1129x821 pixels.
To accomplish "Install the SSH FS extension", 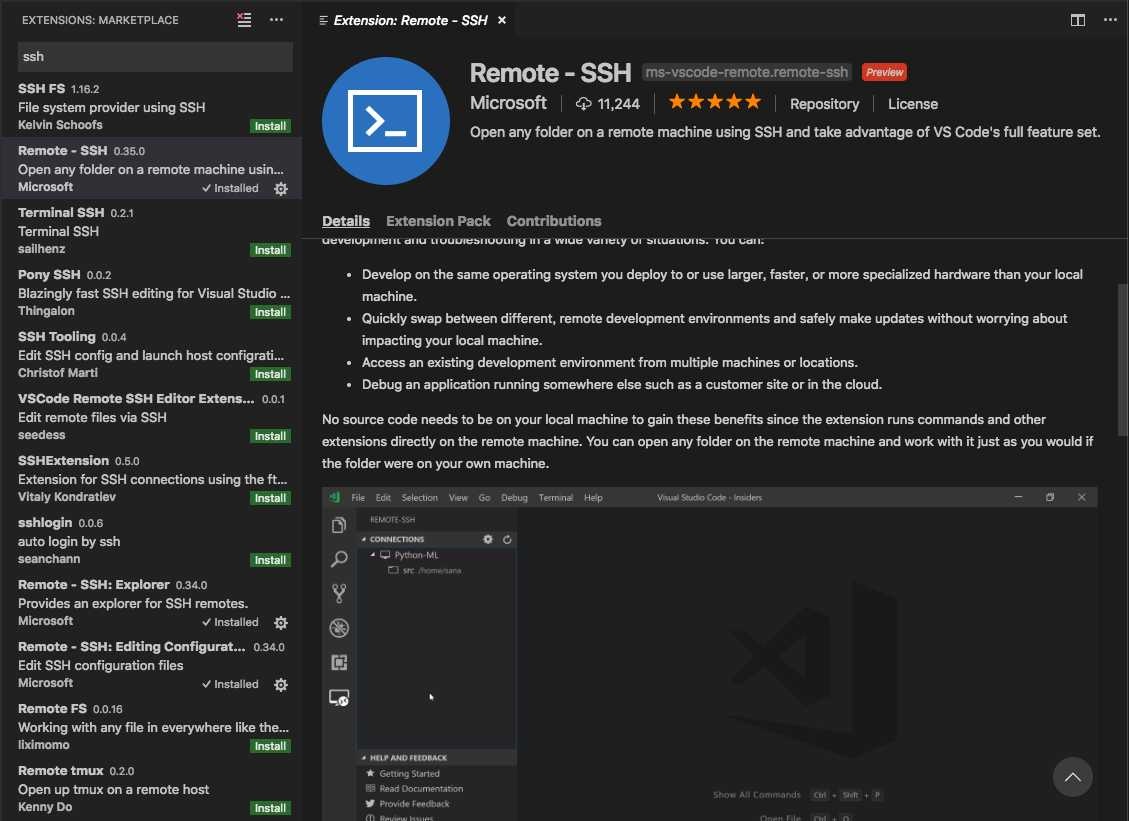I will 271,126.
